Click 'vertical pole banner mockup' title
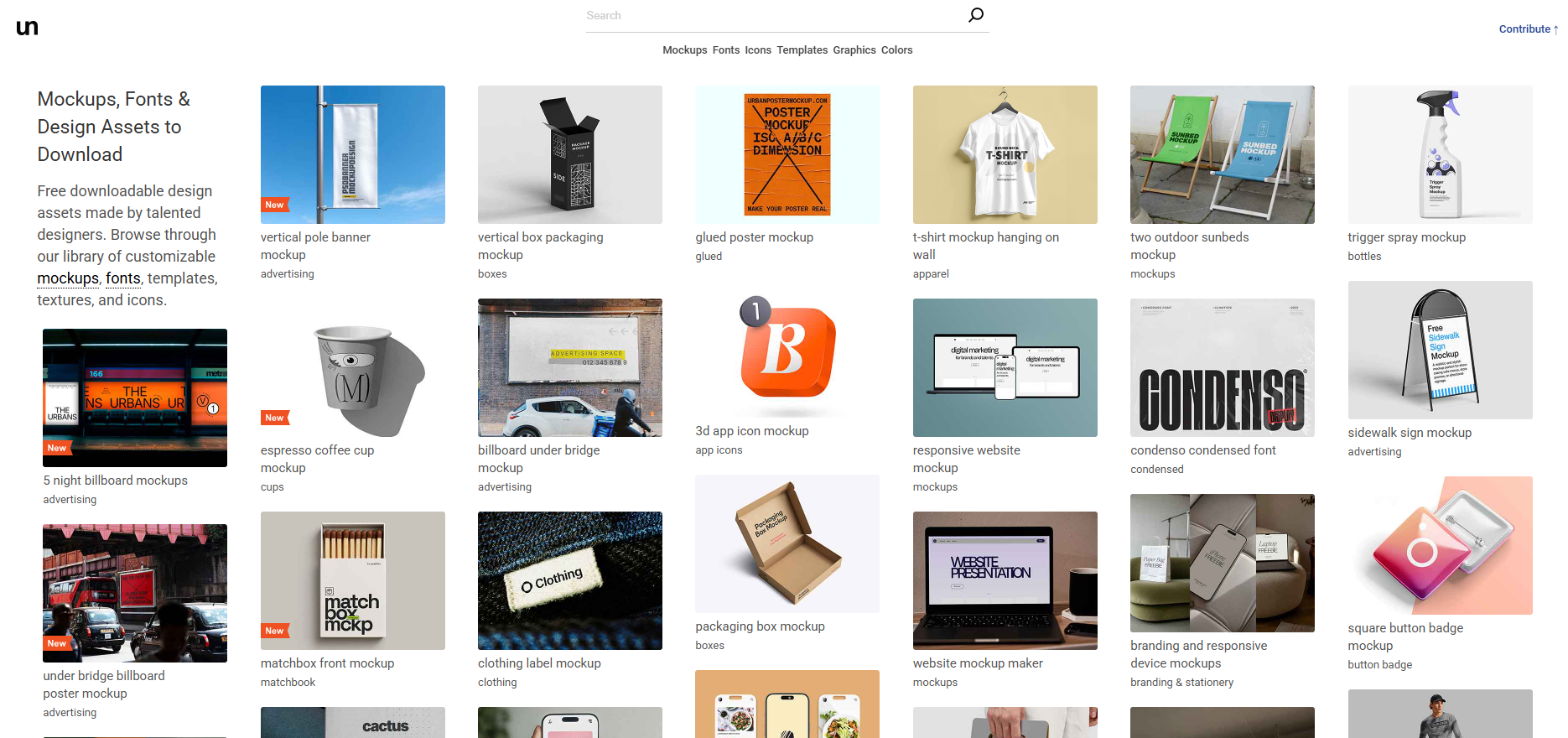Image resolution: width=1568 pixels, height=738 pixels. 315,247
